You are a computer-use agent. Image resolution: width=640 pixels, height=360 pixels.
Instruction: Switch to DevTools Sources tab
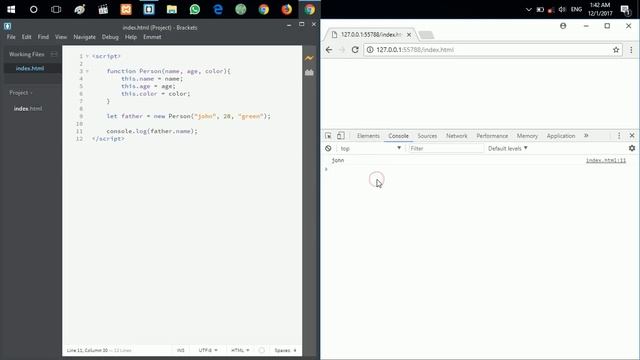(x=427, y=136)
